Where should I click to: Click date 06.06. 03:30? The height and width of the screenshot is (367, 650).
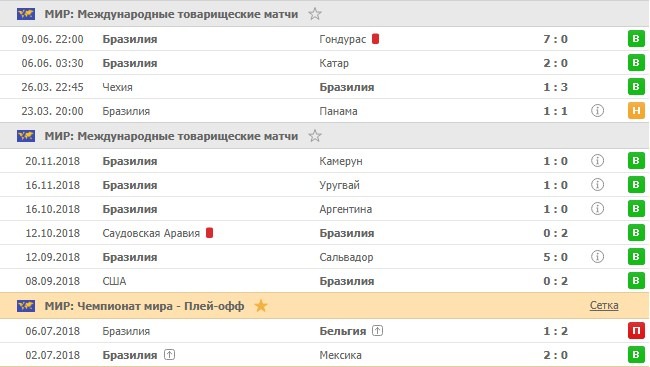[52, 63]
